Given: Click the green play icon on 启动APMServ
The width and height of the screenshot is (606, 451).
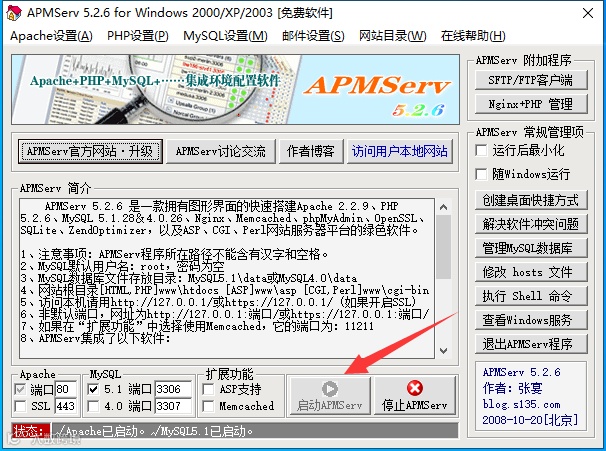Looking at the screenshot, I should 330,389.
